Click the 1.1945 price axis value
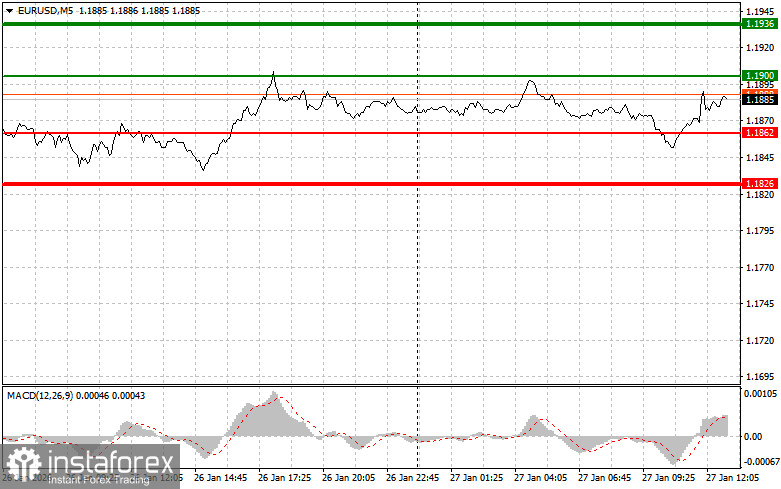Image resolution: width=781 pixels, height=489 pixels. tap(760, 11)
